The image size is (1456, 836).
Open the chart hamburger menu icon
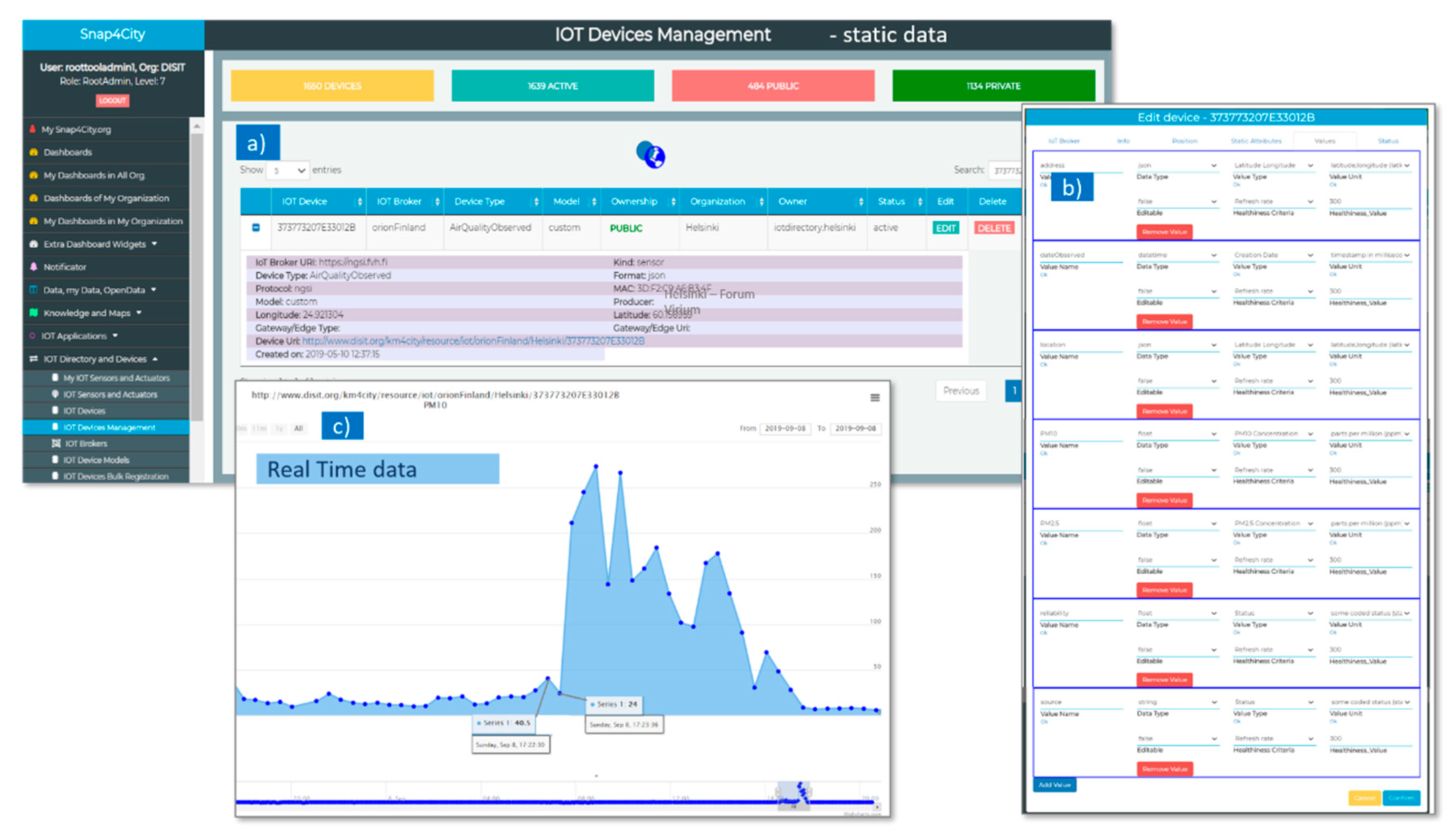875,397
